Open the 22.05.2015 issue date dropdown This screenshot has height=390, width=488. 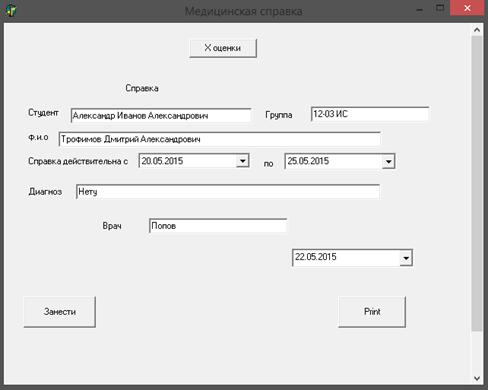coord(406,258)
